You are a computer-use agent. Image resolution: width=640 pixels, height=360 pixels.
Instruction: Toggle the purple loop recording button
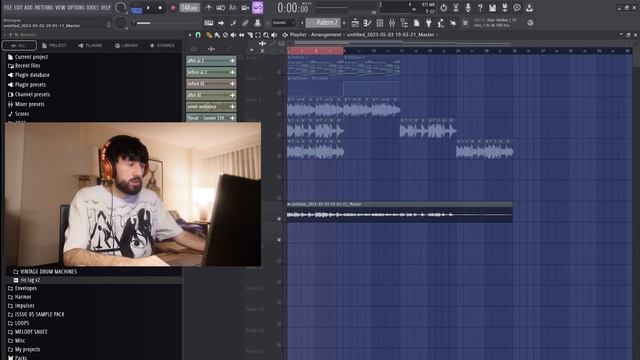(258, 8)
